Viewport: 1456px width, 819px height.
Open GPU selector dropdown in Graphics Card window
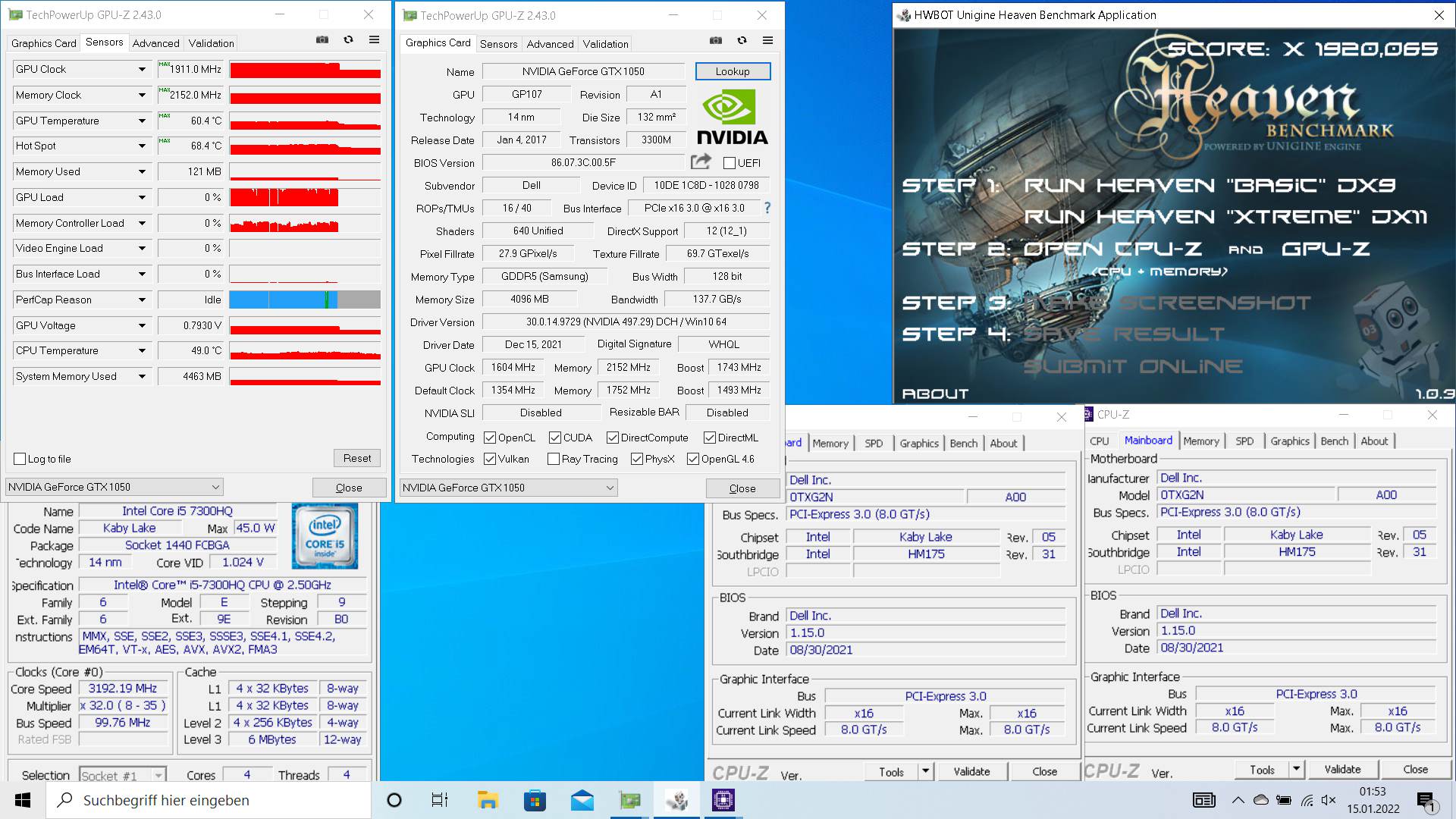coord(508,488)
